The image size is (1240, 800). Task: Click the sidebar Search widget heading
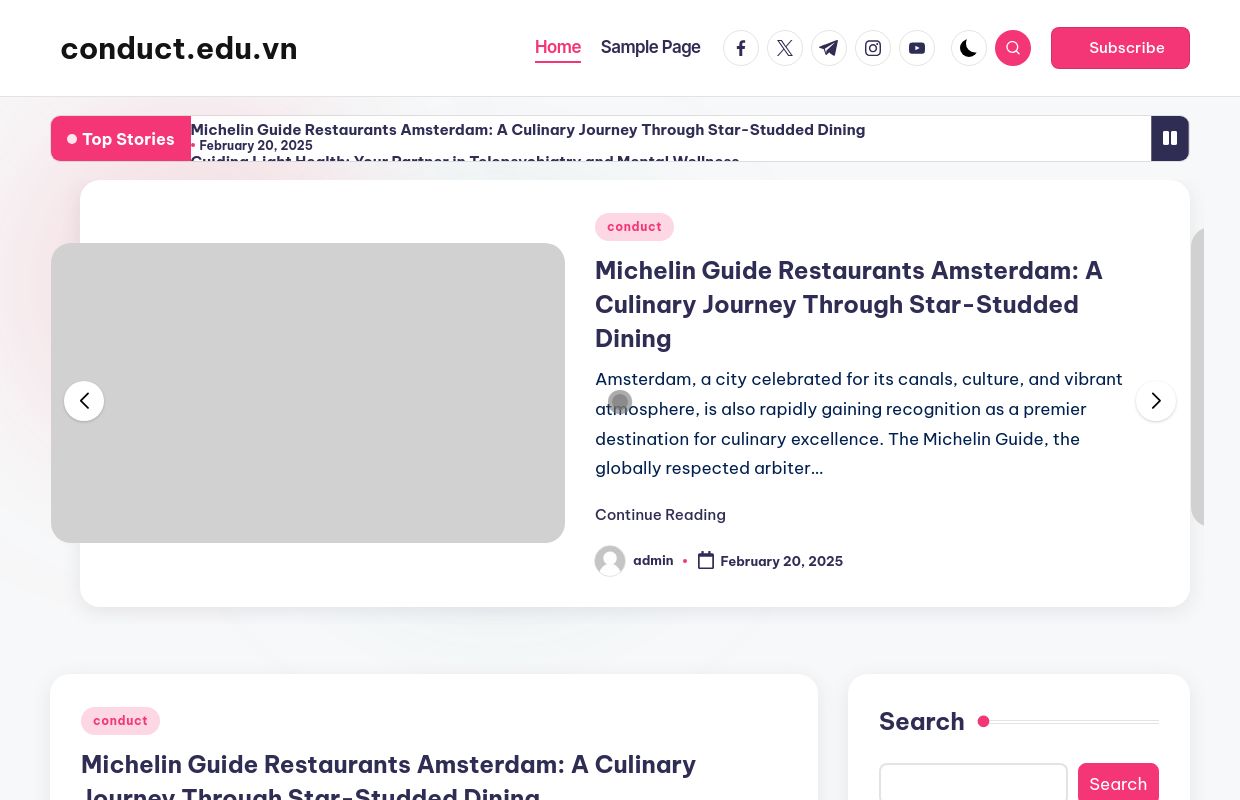coord(922,722)
